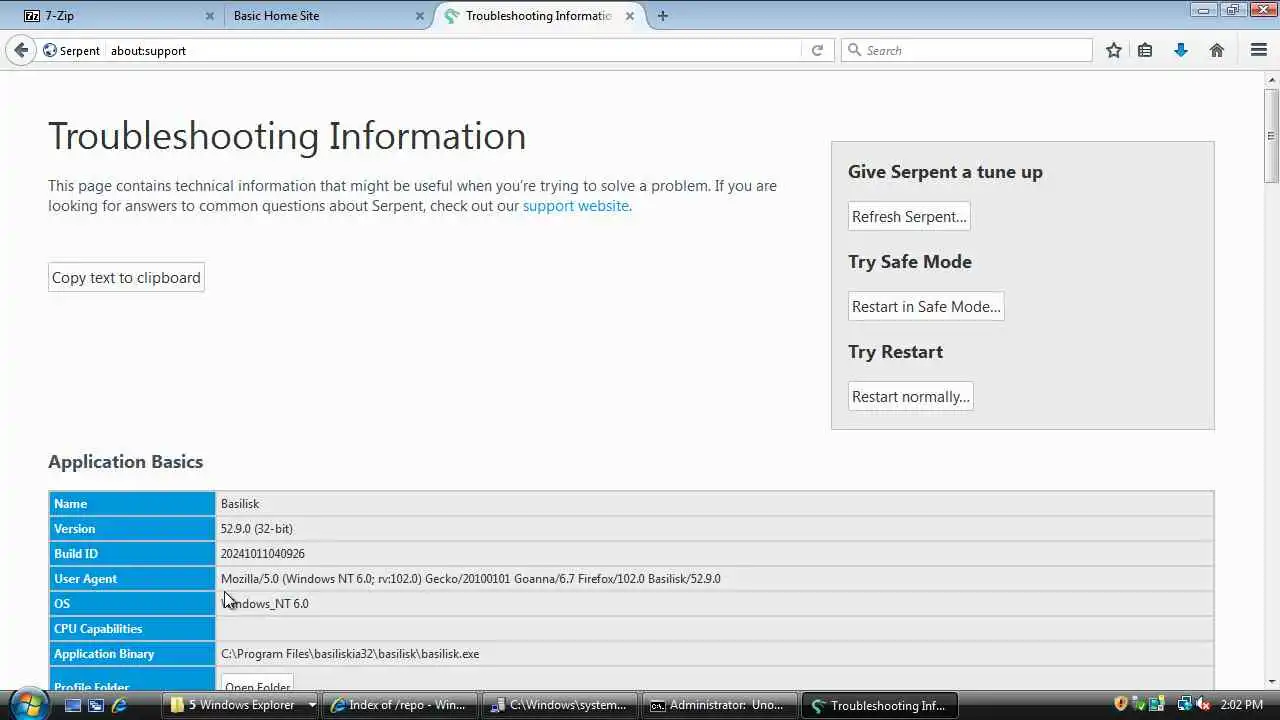Click the Application Binary path value
The height and width of the screenshot is (720, 1280).
(x=350, y=654)
